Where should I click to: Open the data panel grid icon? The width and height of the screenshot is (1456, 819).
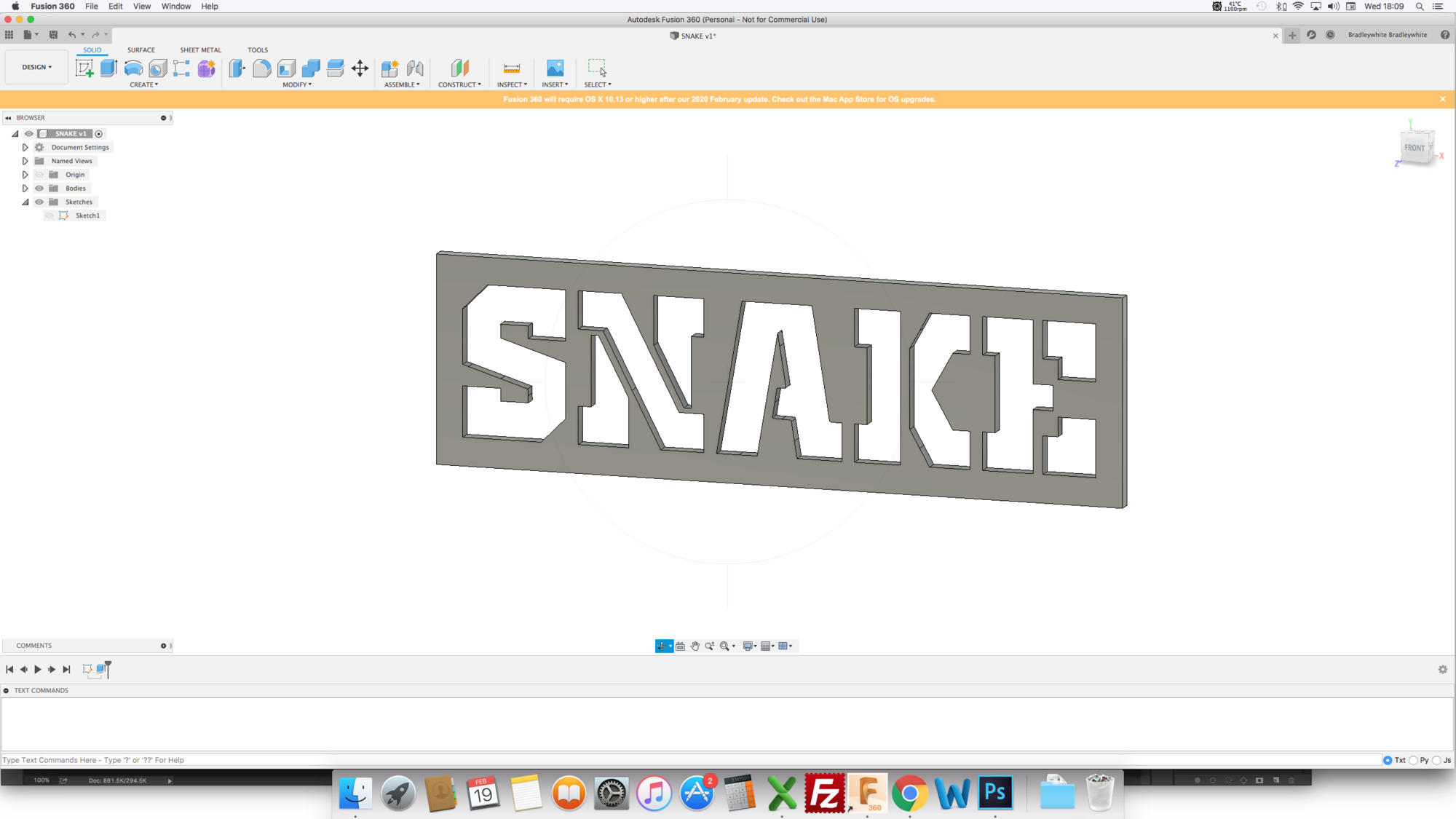pos(9,35)
